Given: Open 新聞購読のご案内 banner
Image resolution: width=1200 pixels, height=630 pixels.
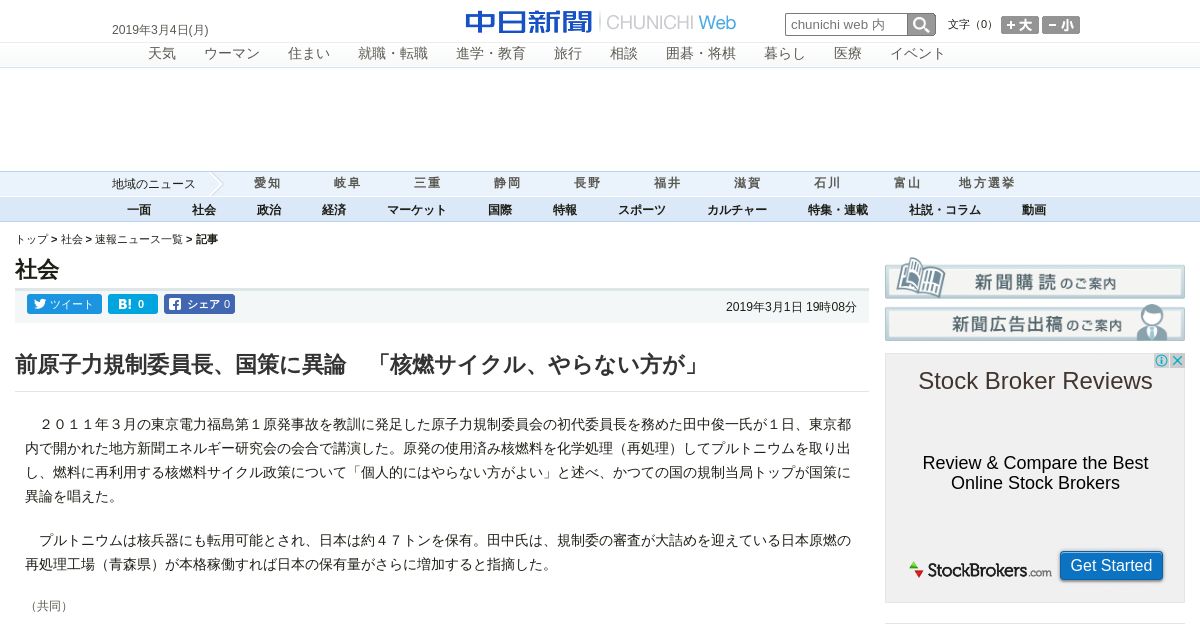Looking at the screenshot, I should [x=1035, y=280].
